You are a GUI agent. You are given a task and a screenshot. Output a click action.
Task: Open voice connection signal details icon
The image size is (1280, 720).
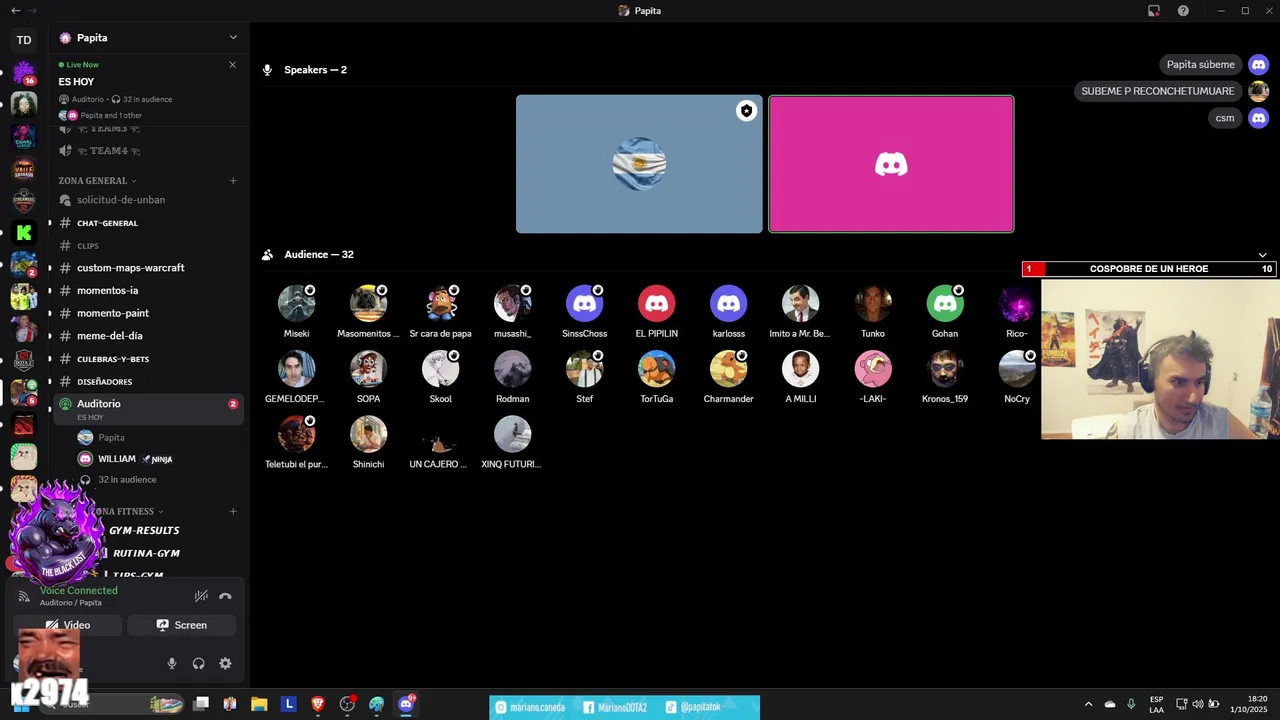24,596
